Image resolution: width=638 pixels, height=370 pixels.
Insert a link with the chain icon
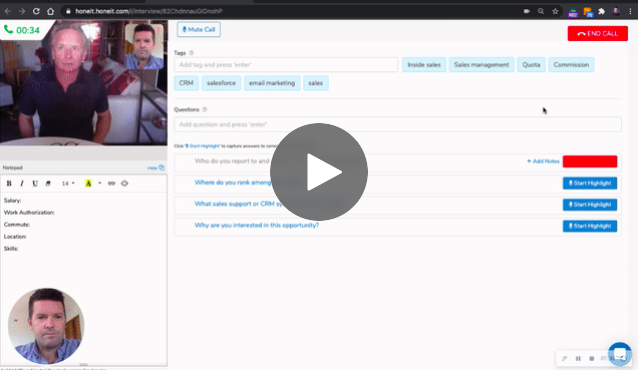click(111, 184)
